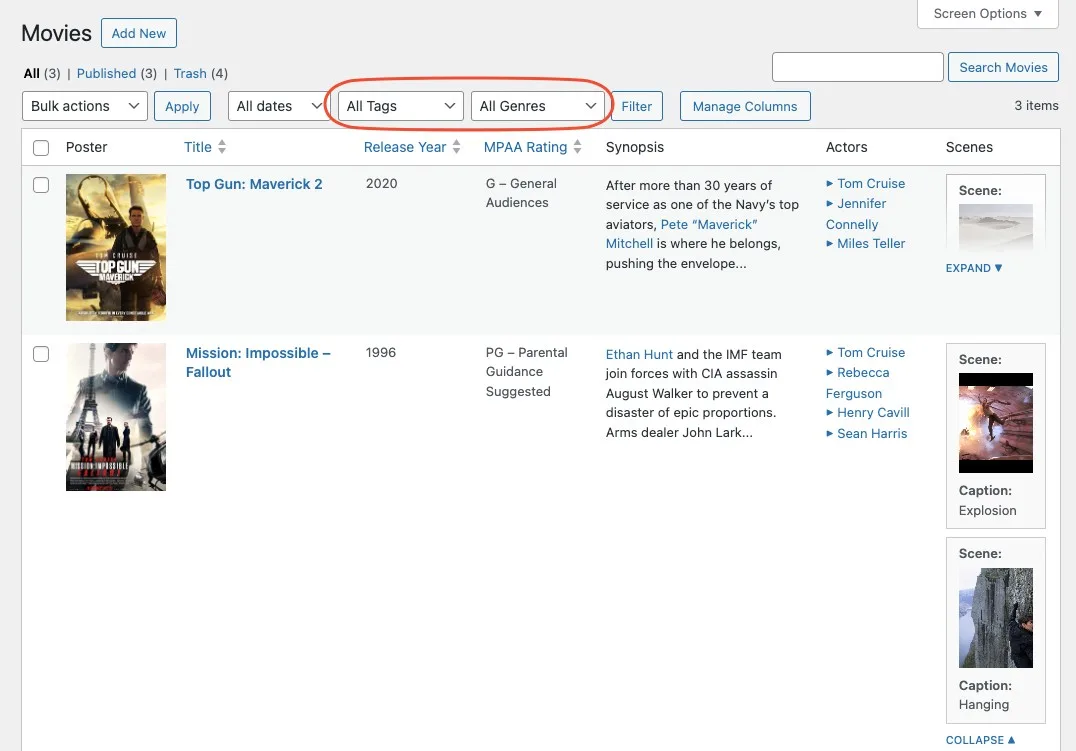Click the Release Year sort arrows icon

click(x=456, y=147)
